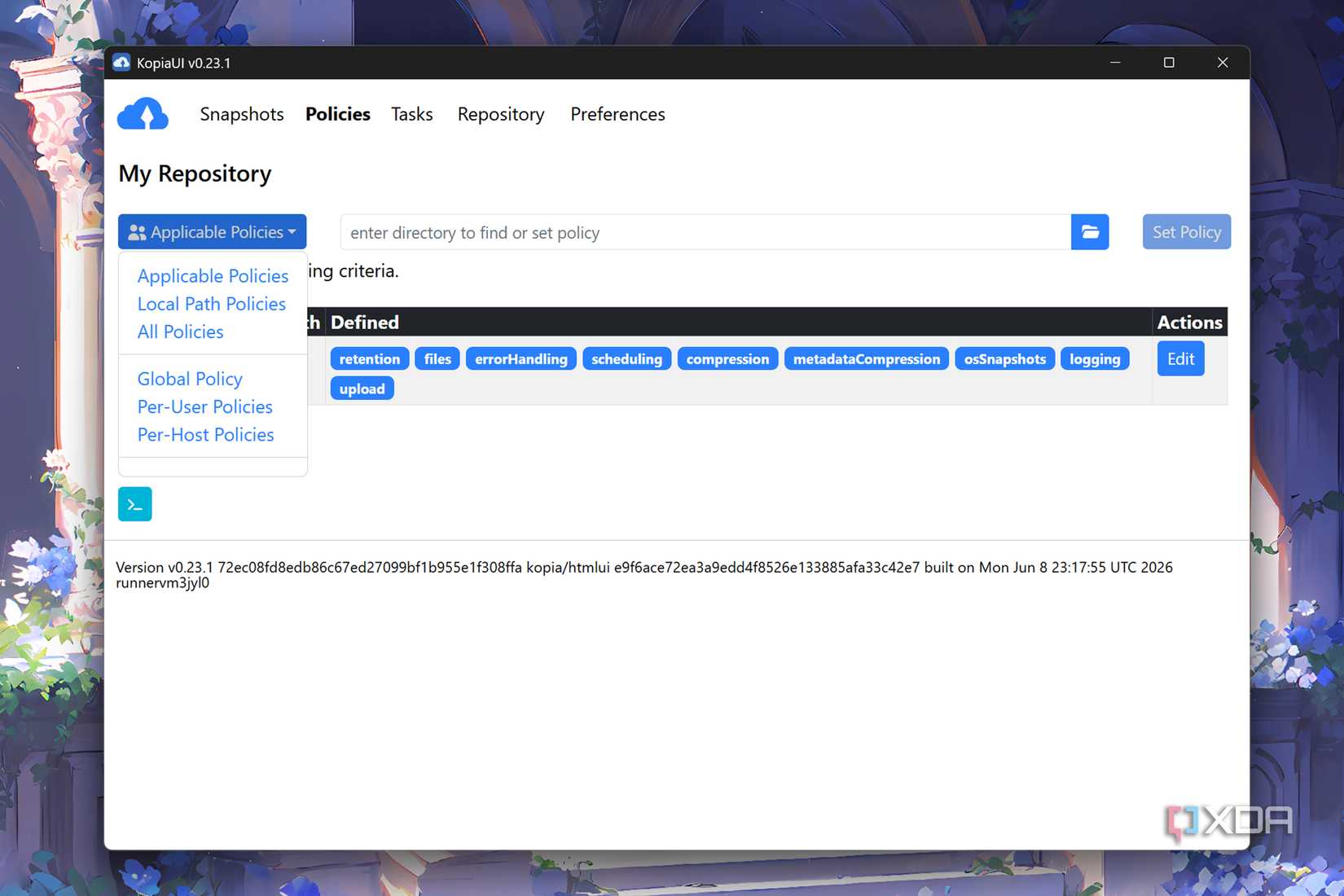
Task: Open the command-line terminal icon button
Action: tap(135, 504)
